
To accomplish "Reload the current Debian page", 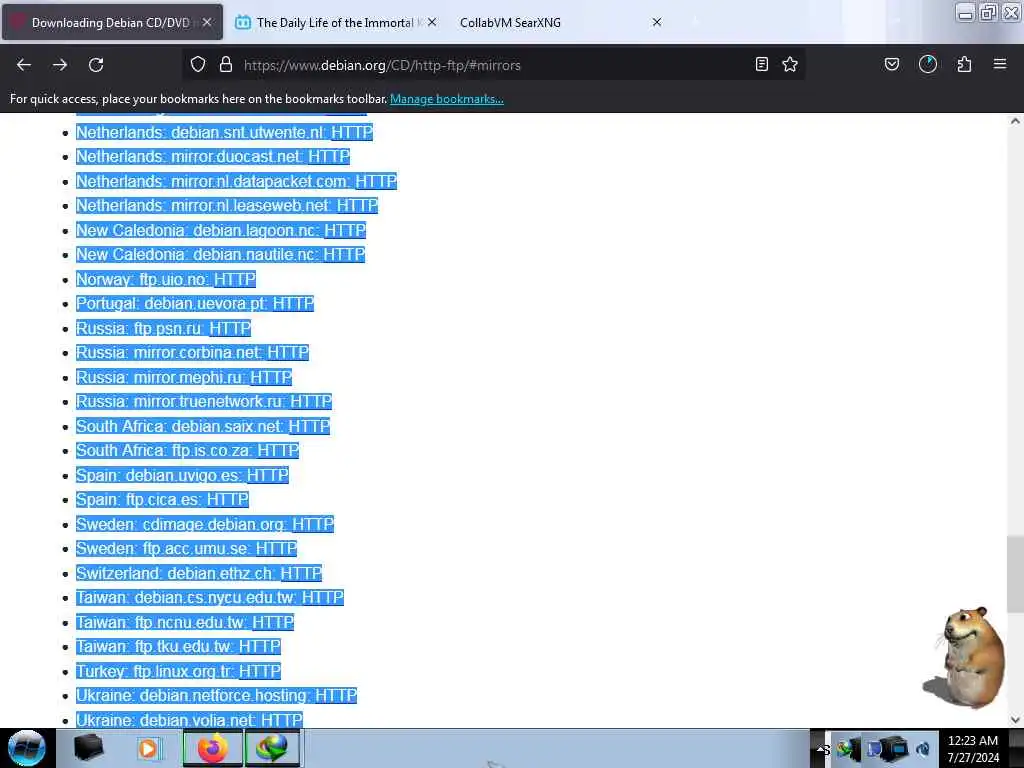I will [x=96, y=65].
